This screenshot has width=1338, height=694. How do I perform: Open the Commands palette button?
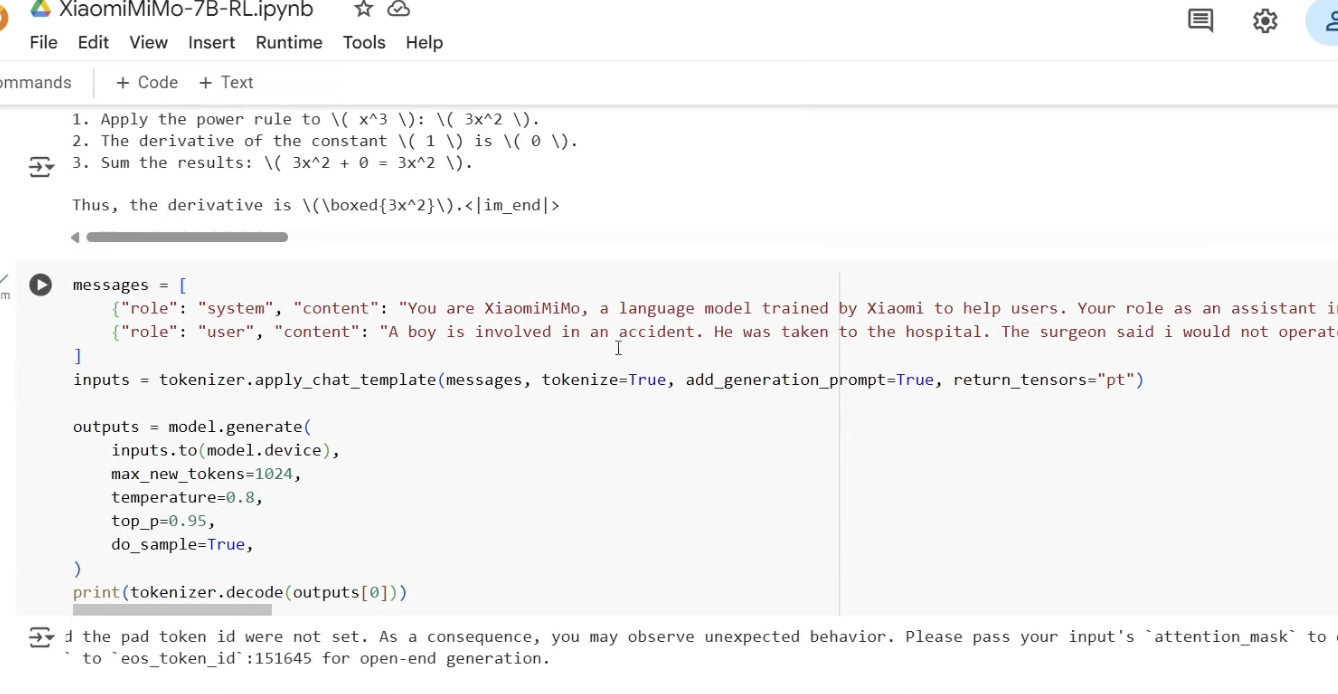tap(36, 83)
